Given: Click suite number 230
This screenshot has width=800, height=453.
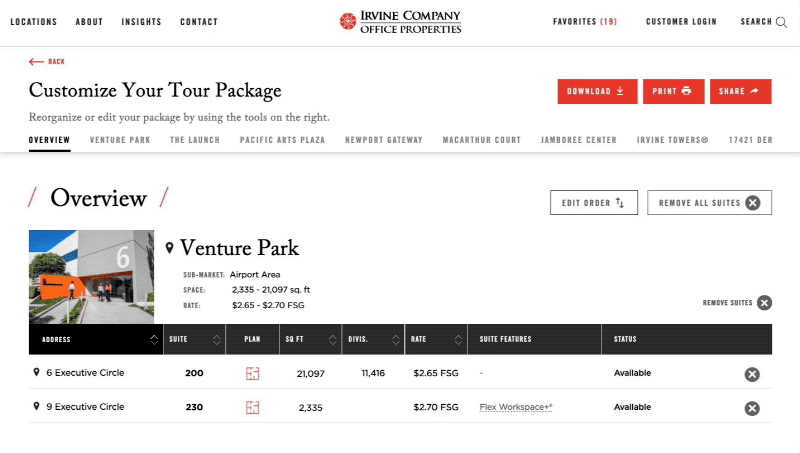Looking at the screenshot, I should pos(194,407).
